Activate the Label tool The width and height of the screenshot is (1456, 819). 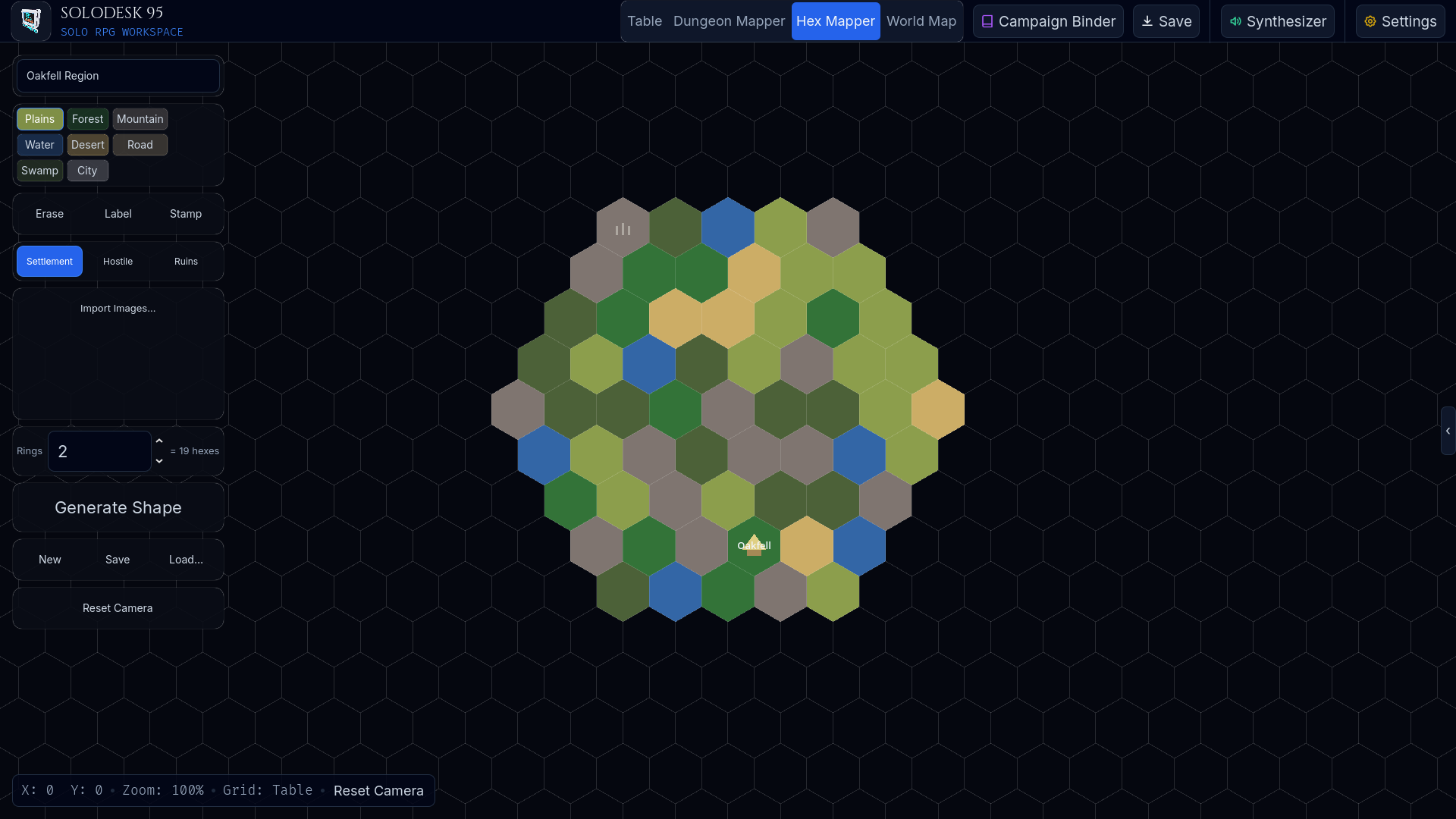(x=118, y=214)
